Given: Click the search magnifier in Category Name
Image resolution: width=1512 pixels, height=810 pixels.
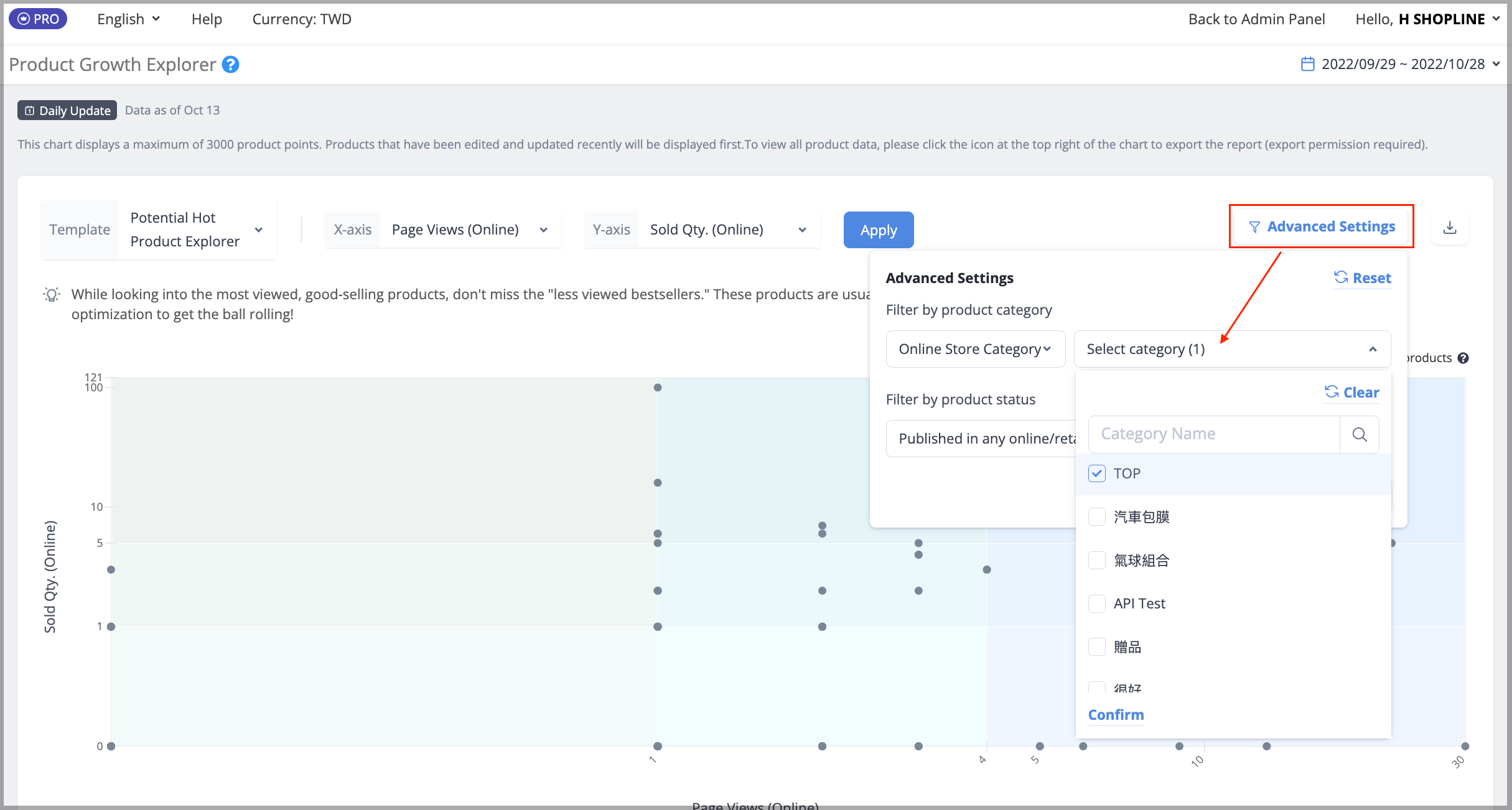Looking at the screenshot, I should click(1360, 434).
